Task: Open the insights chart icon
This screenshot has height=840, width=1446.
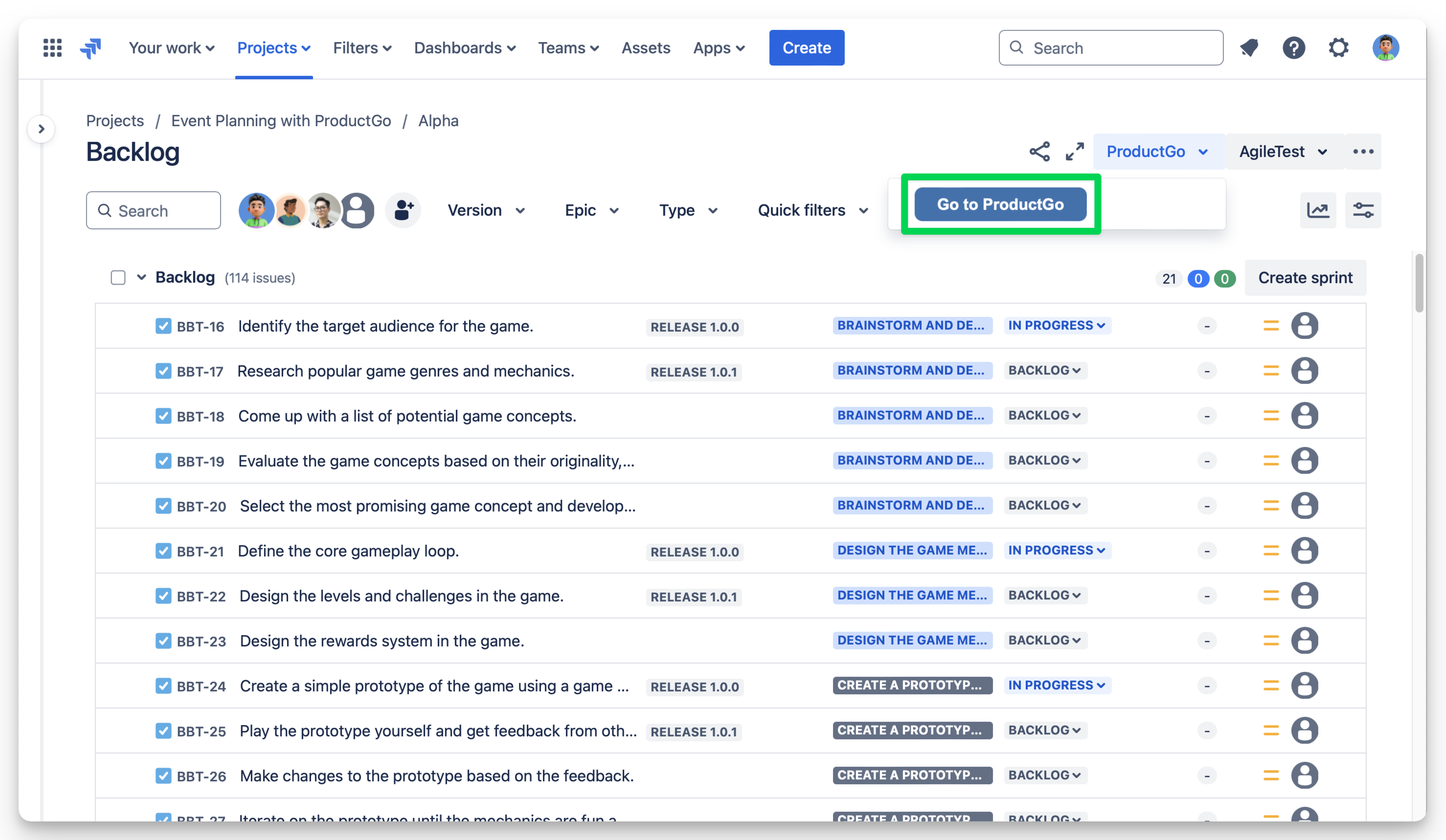Action: coord(1318,210)
